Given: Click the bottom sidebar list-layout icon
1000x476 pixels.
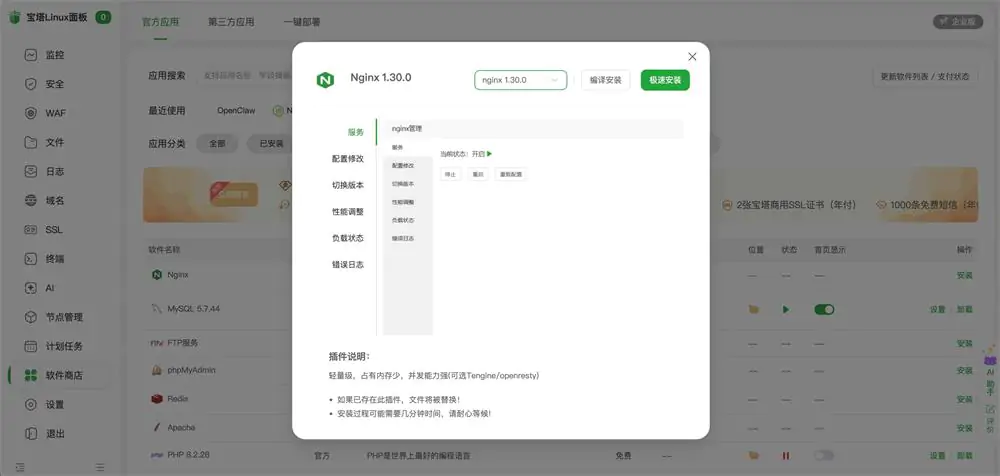Looking at the screenshot, I should 99,467.
